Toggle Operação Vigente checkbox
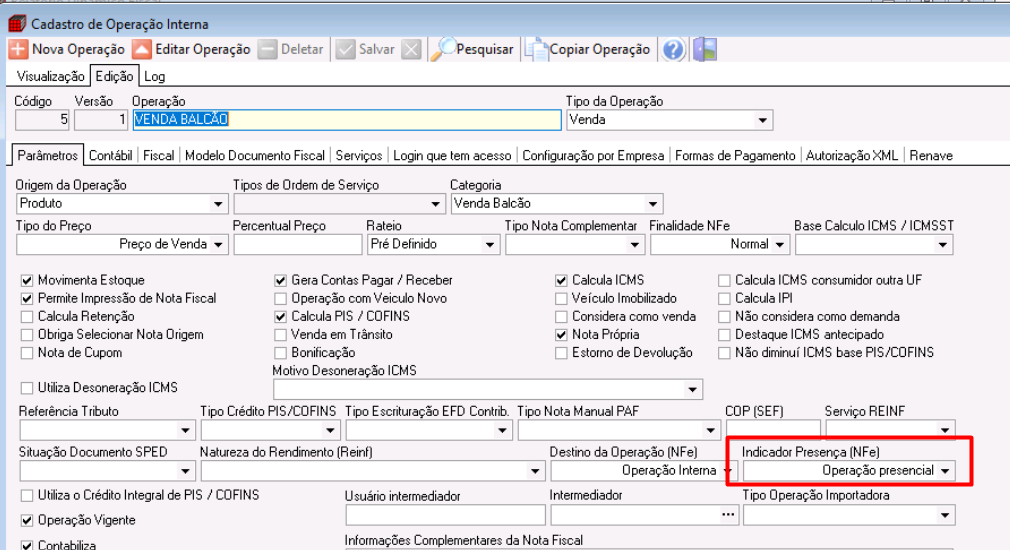 tap(26, 520)
